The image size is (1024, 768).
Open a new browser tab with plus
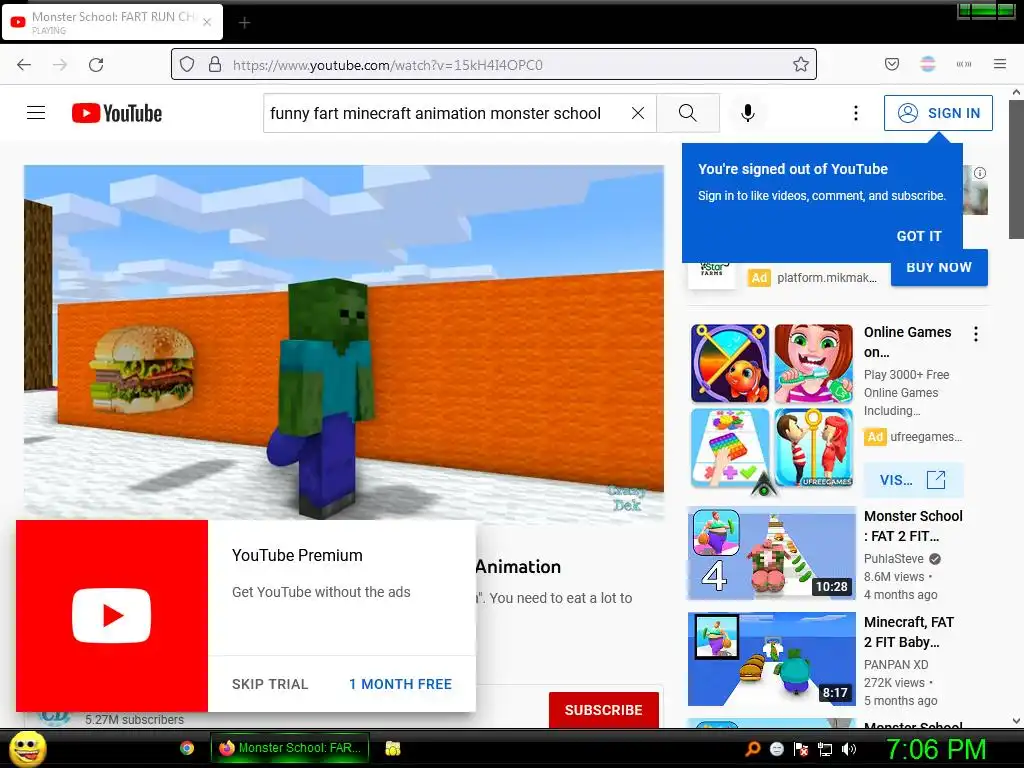244,23
